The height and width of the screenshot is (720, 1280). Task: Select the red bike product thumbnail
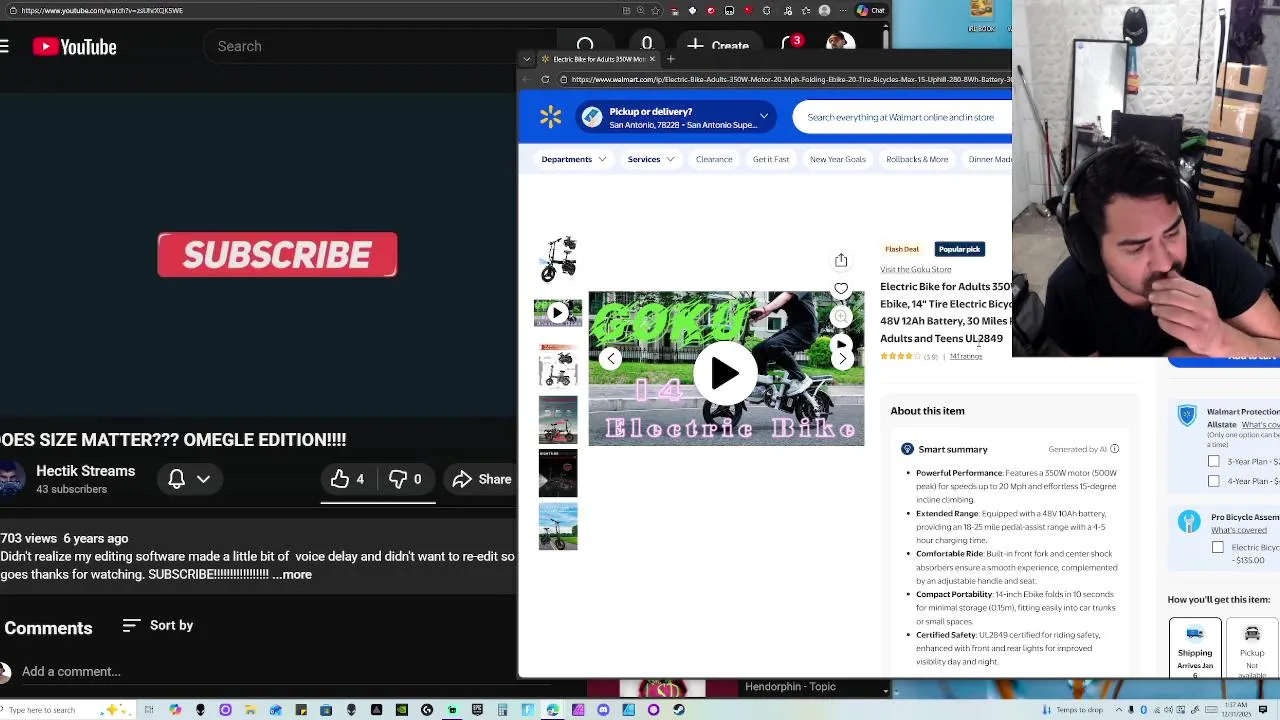558,420
